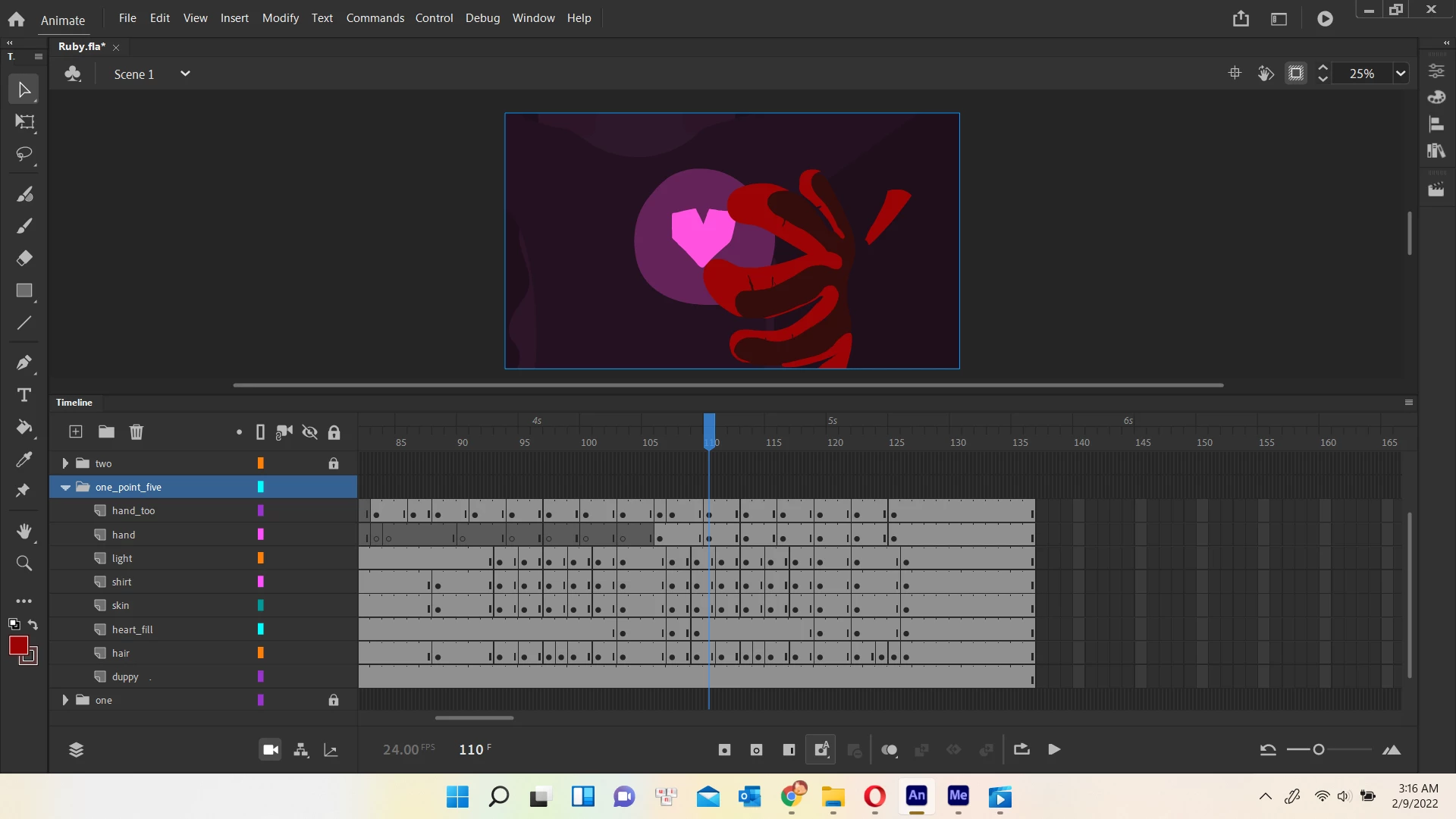Screen dimensions: 1456x819
Task: Open the Commands menu
Action: point(375,17)
